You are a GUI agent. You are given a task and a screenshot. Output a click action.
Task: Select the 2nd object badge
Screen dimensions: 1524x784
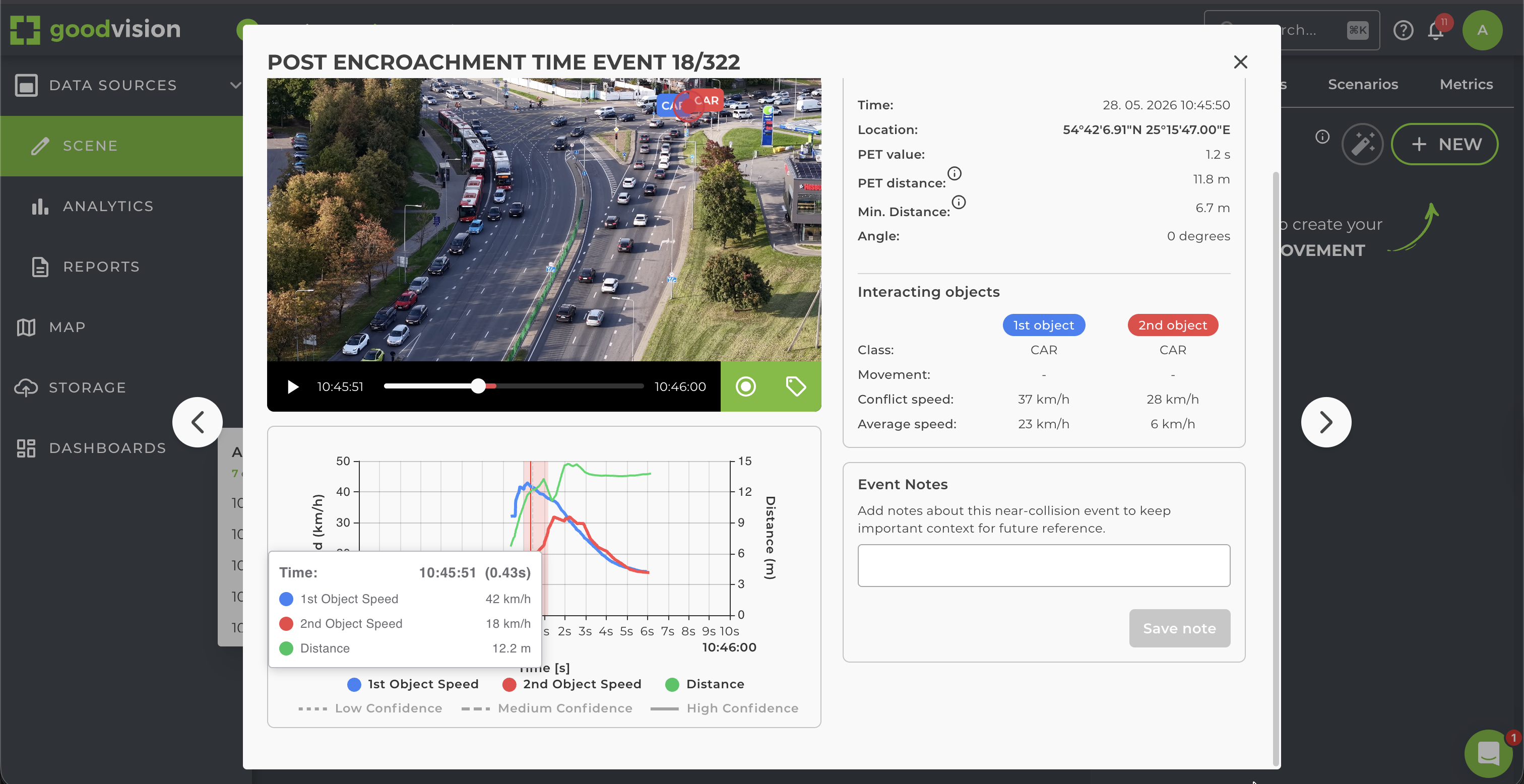click(1173, 325)
